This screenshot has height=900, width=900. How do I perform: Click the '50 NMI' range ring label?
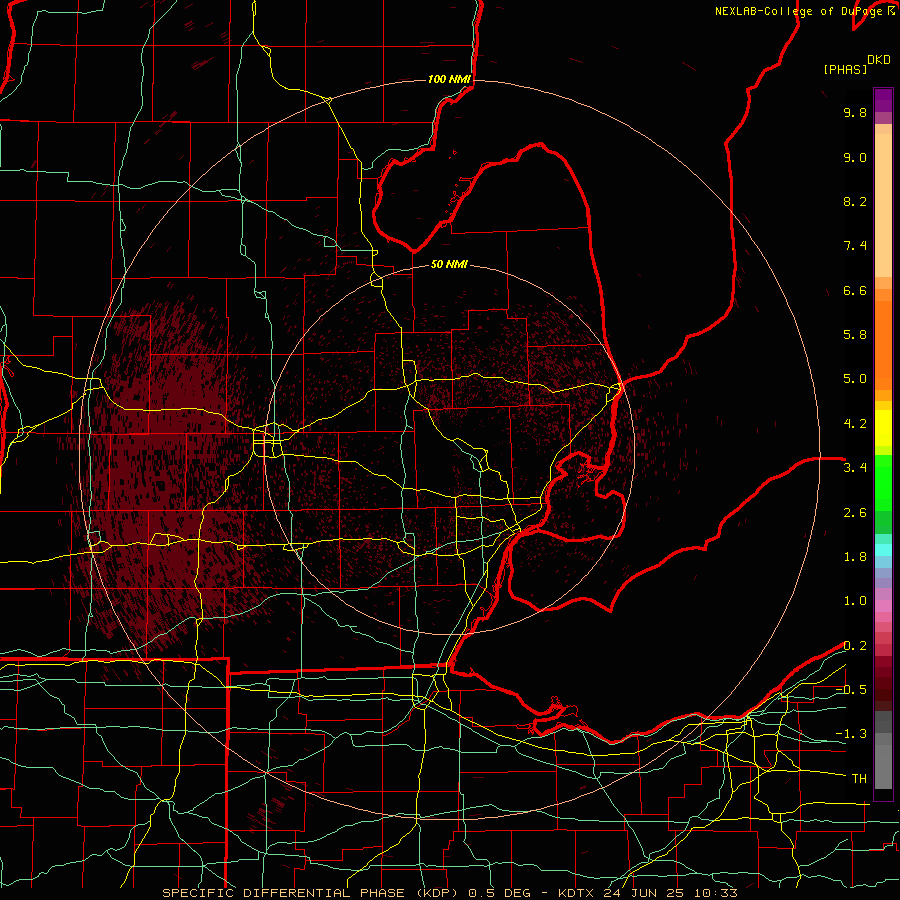point(449,265)
